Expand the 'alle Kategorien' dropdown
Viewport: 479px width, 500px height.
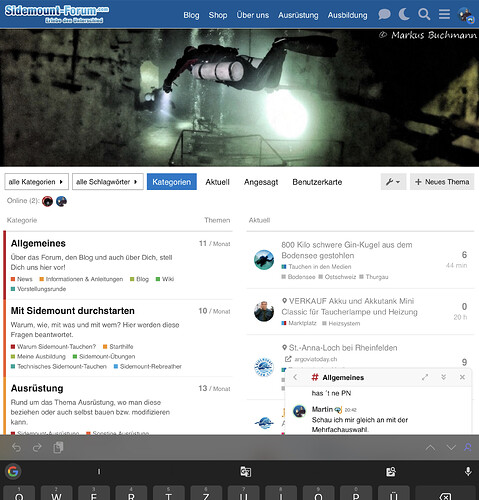[x=36, y=182]
